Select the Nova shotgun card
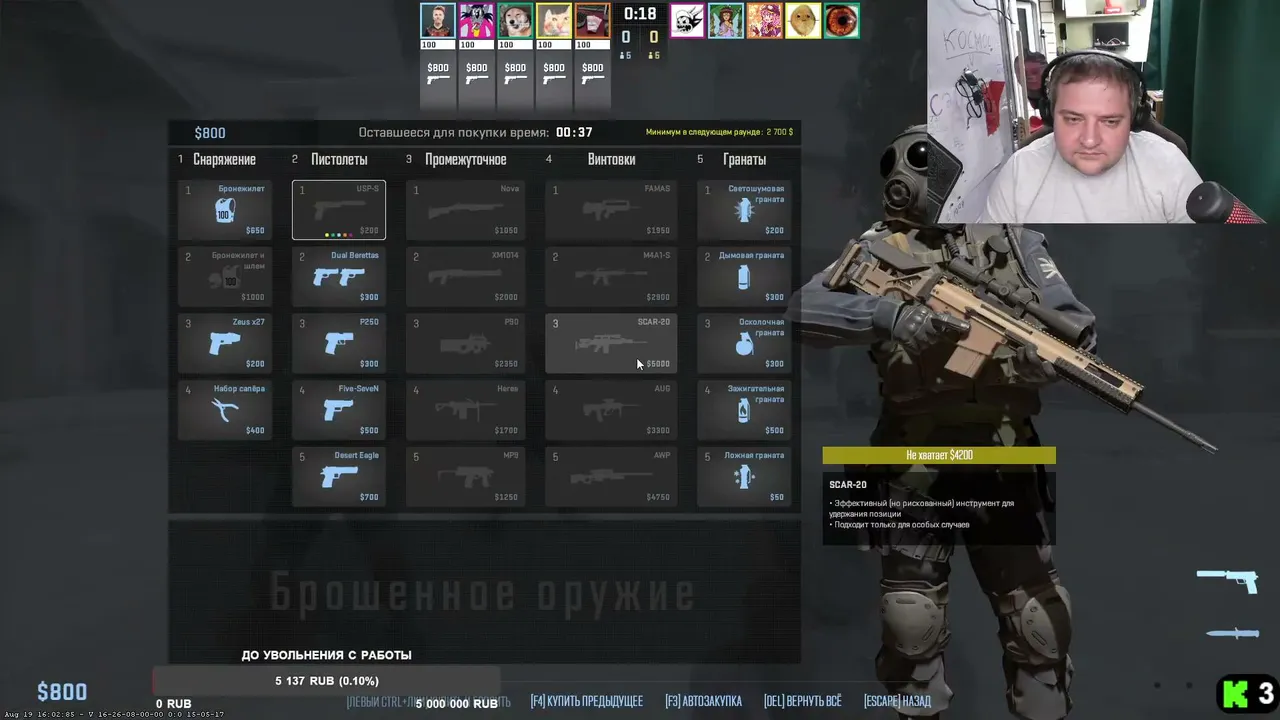Screen dimensions: 1280x720 click(x=465, y=210)
